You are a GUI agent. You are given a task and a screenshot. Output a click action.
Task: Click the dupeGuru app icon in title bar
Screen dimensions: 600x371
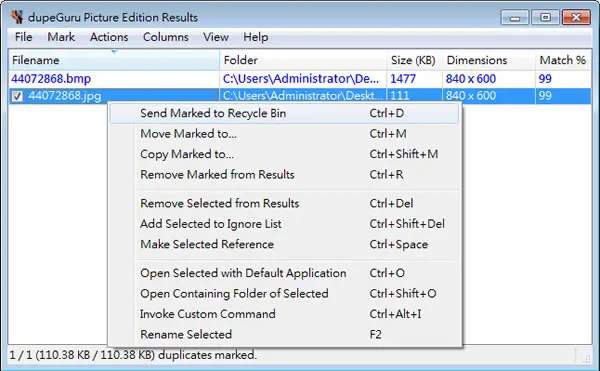[x=17, y=17]
